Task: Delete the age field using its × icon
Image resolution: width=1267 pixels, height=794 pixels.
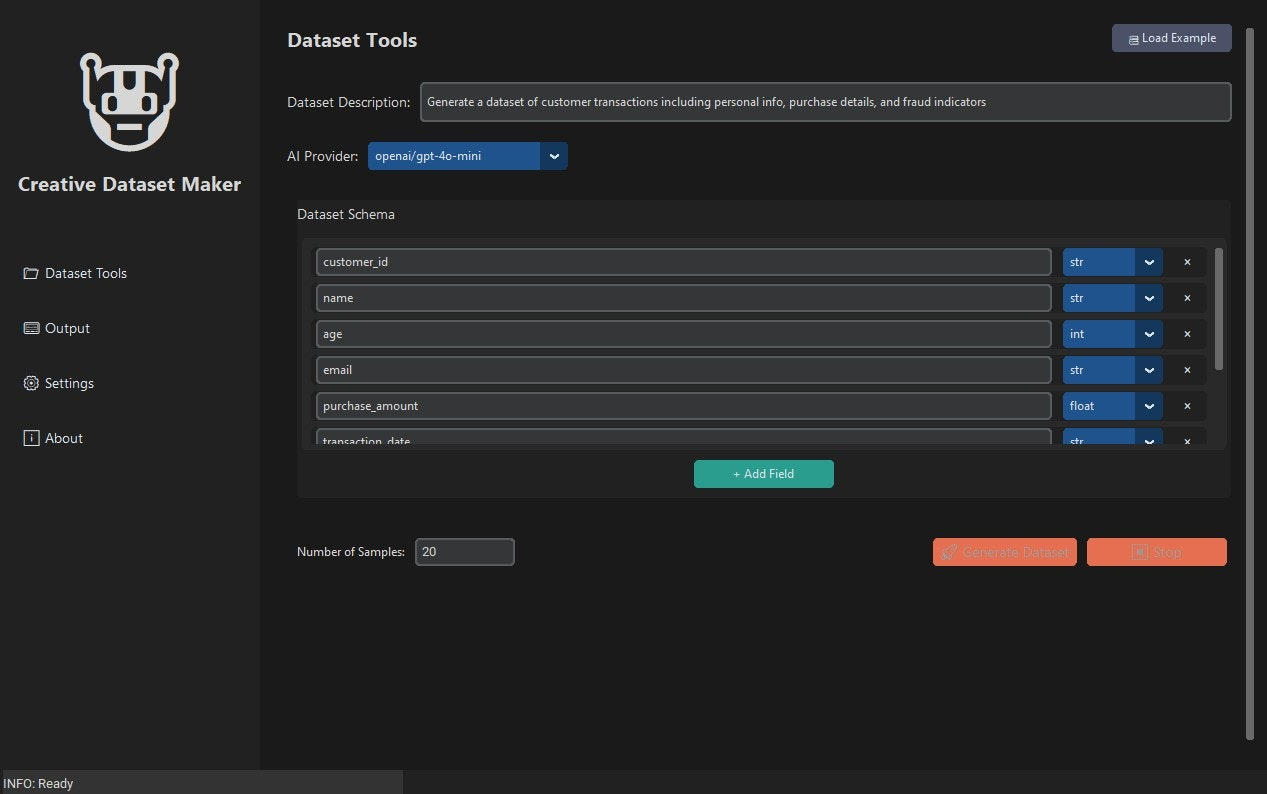Action: 1187,334
